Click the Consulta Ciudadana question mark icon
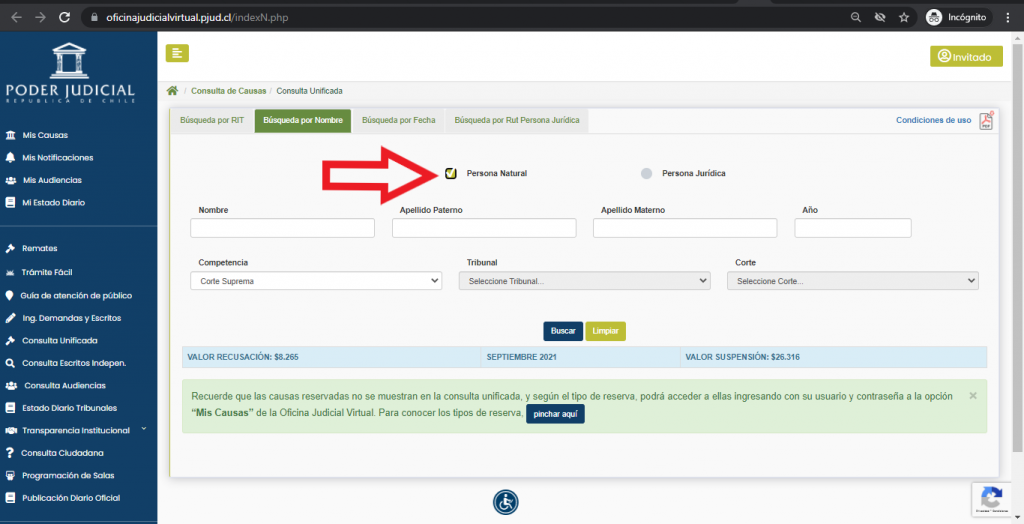 coord(10,453)
